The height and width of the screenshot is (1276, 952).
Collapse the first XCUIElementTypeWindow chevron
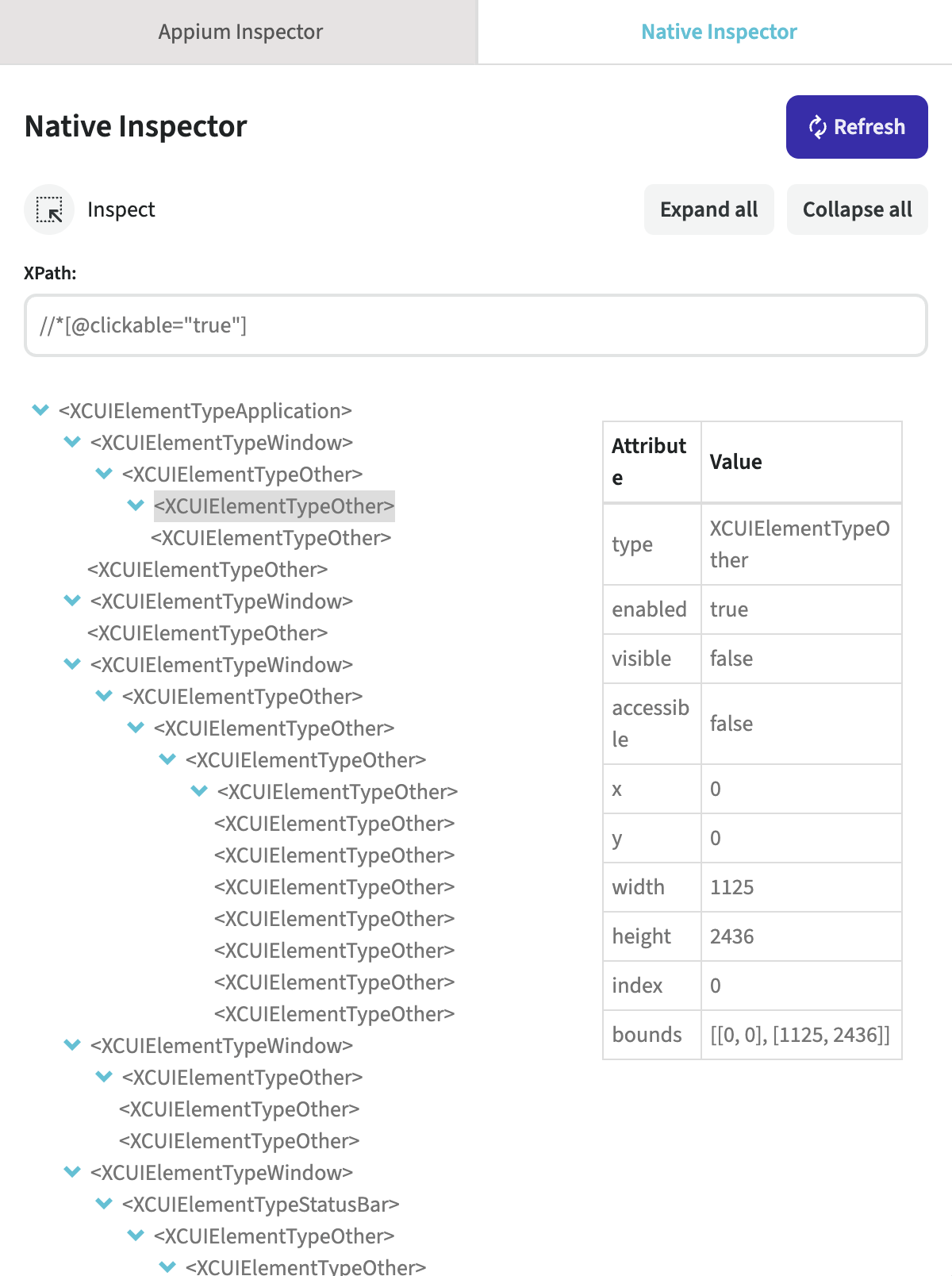point(72,442)
